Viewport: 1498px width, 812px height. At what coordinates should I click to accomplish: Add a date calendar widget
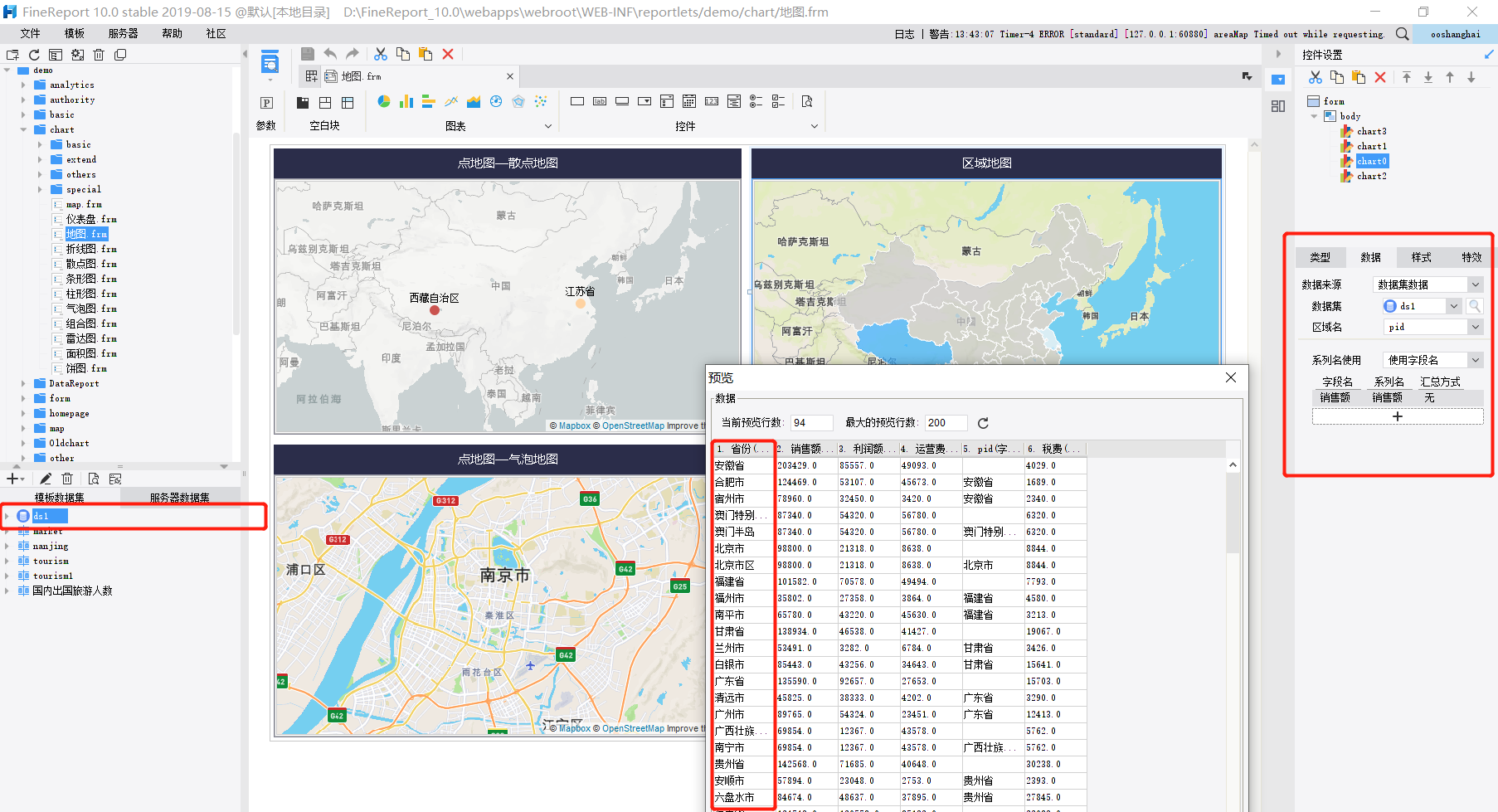point(689,101)
